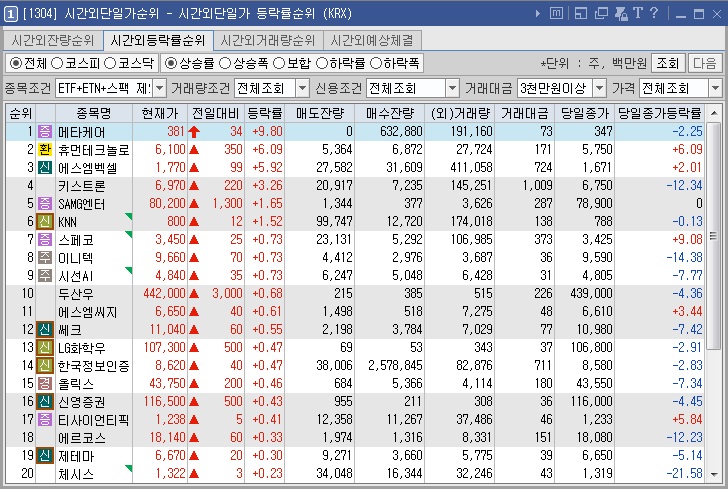The image size is (728, 489).
Task: Sort by the 거래대금 column header
Action: 525,113
